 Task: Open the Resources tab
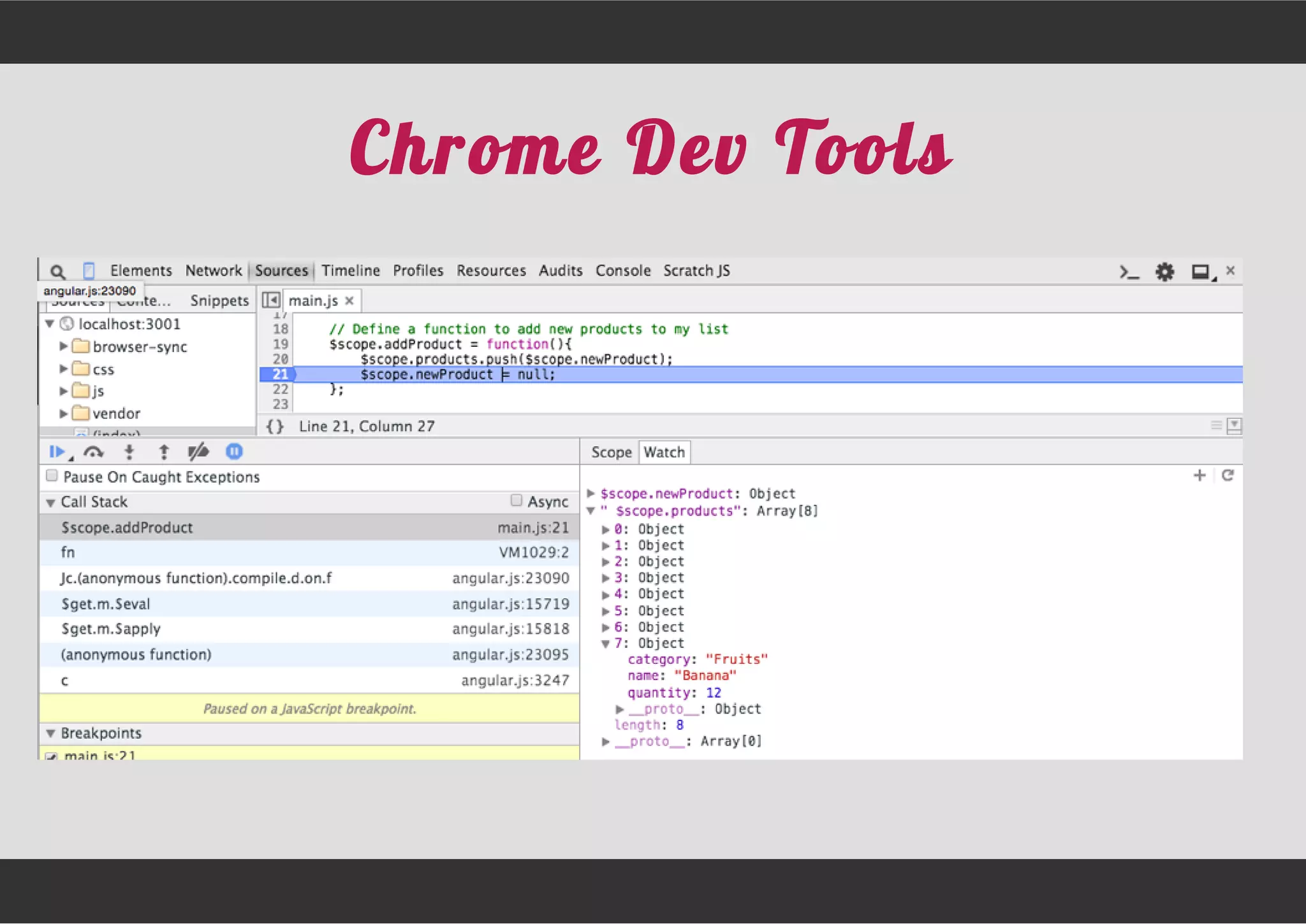point(491,270)
